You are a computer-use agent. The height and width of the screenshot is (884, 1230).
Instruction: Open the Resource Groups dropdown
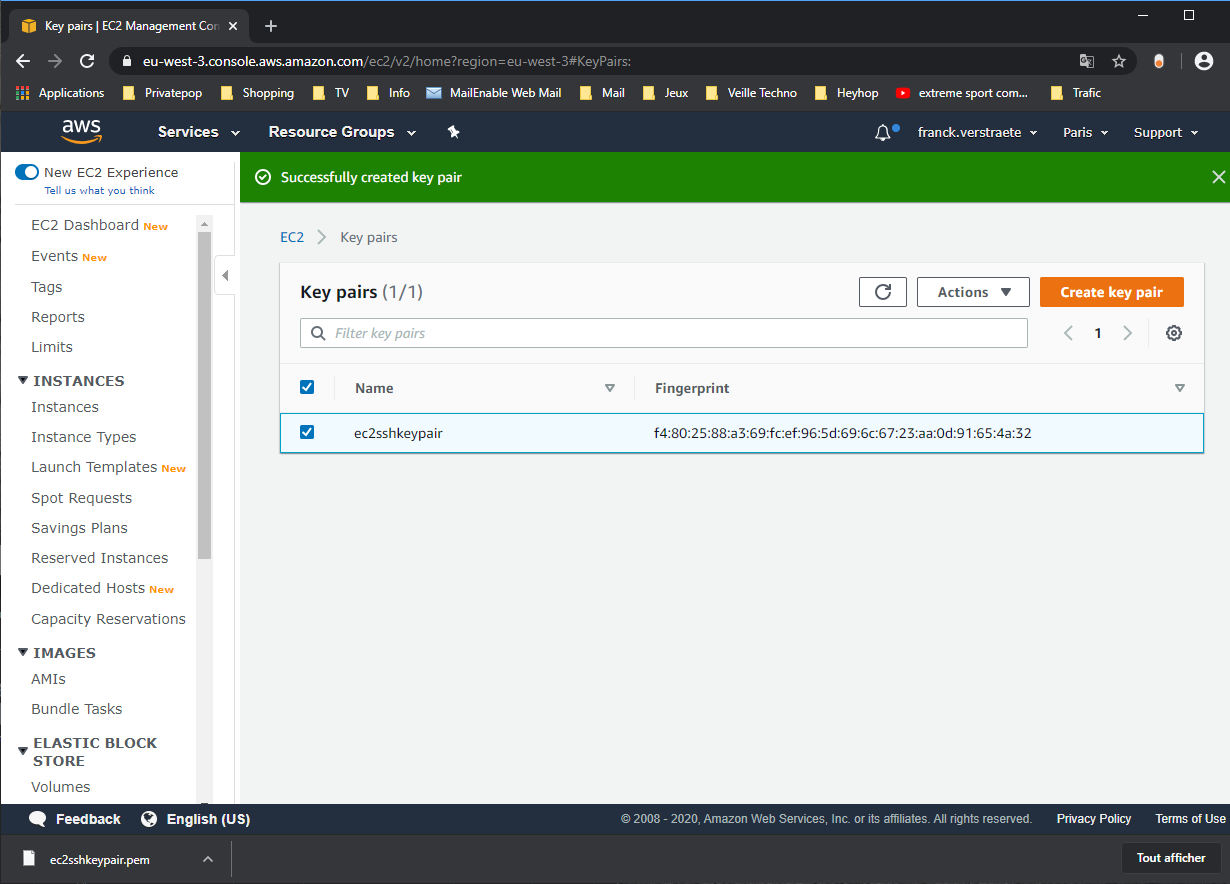coord(342,132)
